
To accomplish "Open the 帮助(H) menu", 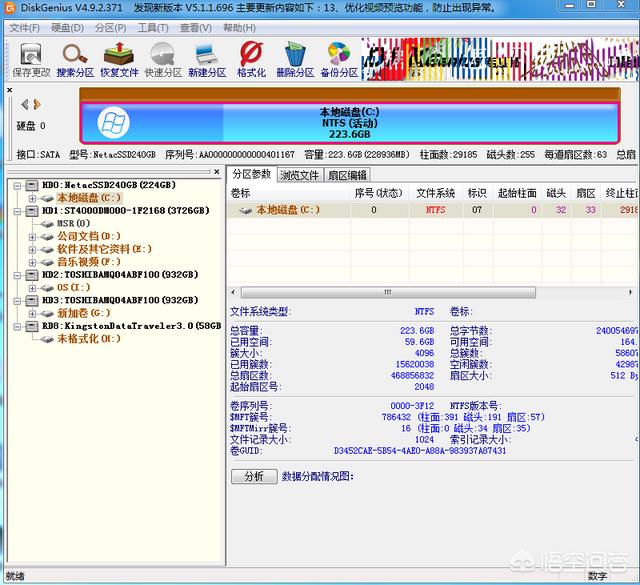I will click(x=239, y=28).
